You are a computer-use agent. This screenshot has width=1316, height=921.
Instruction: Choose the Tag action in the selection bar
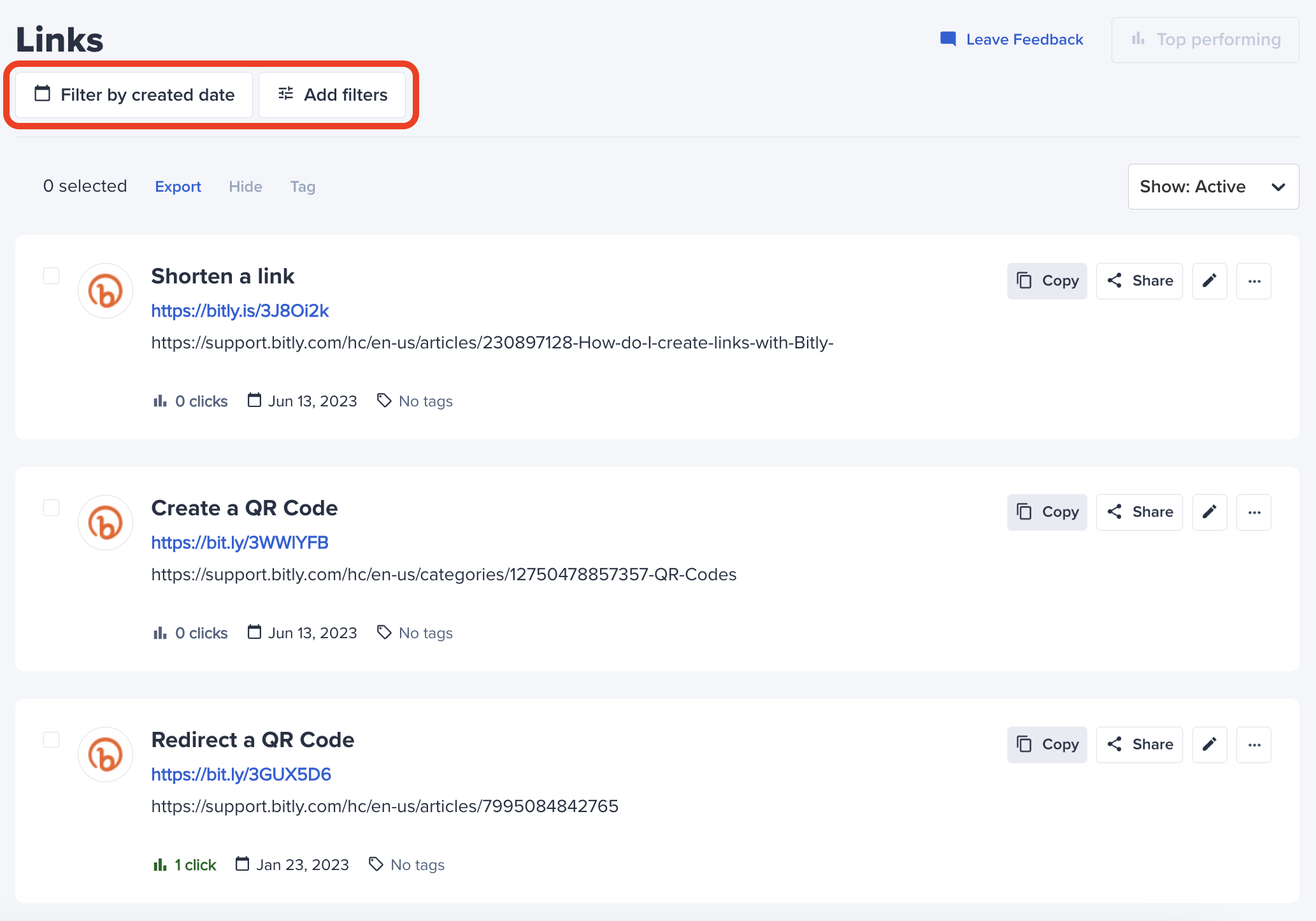point(303,187)
